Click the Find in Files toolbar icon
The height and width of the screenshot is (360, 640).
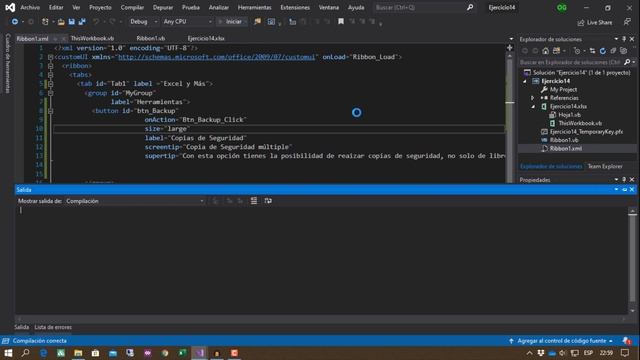pyautogui.click(x=257, y=22)
